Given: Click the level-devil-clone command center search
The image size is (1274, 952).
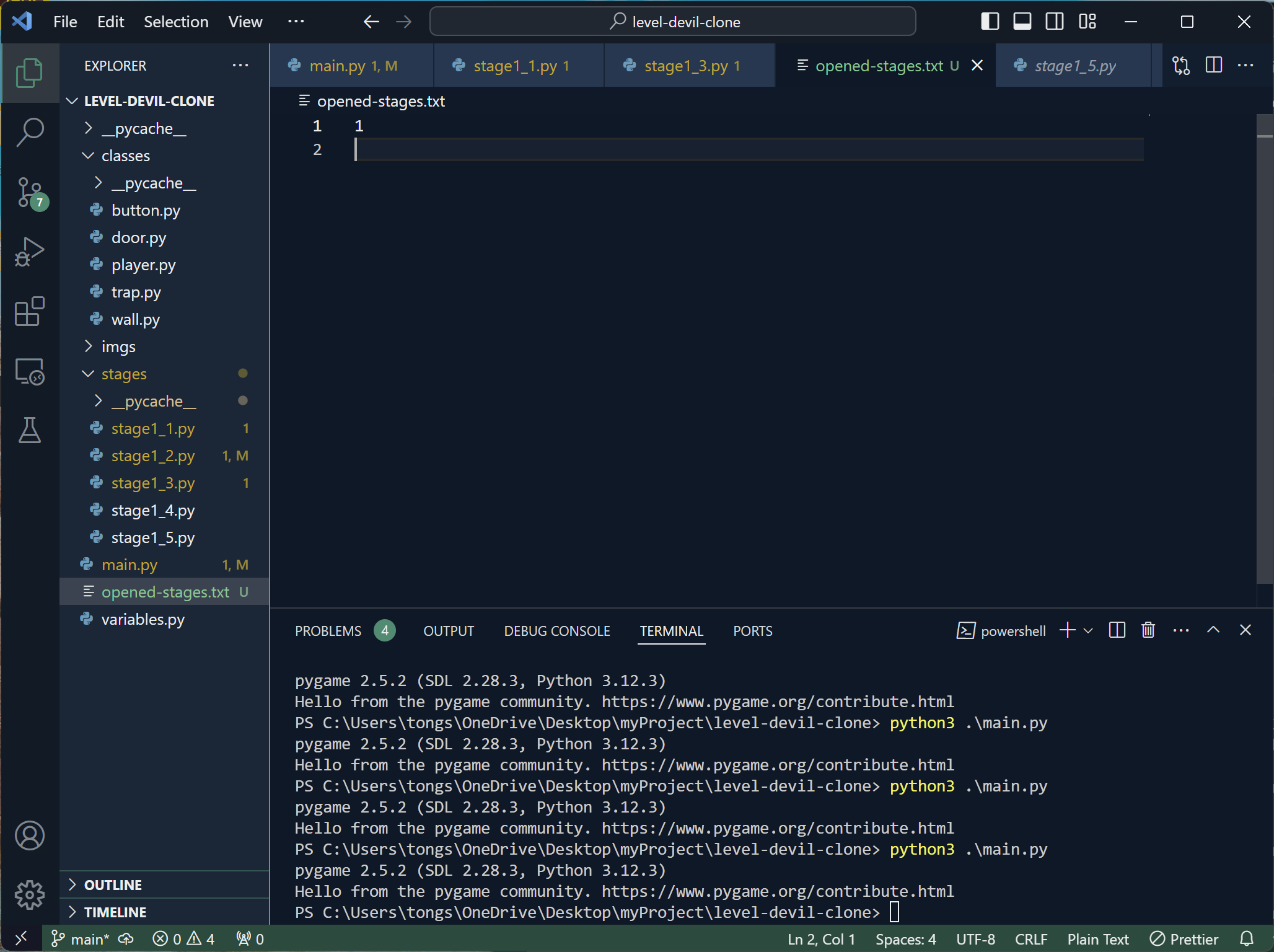Looking at the screenshot, I should tap(672, 22).
